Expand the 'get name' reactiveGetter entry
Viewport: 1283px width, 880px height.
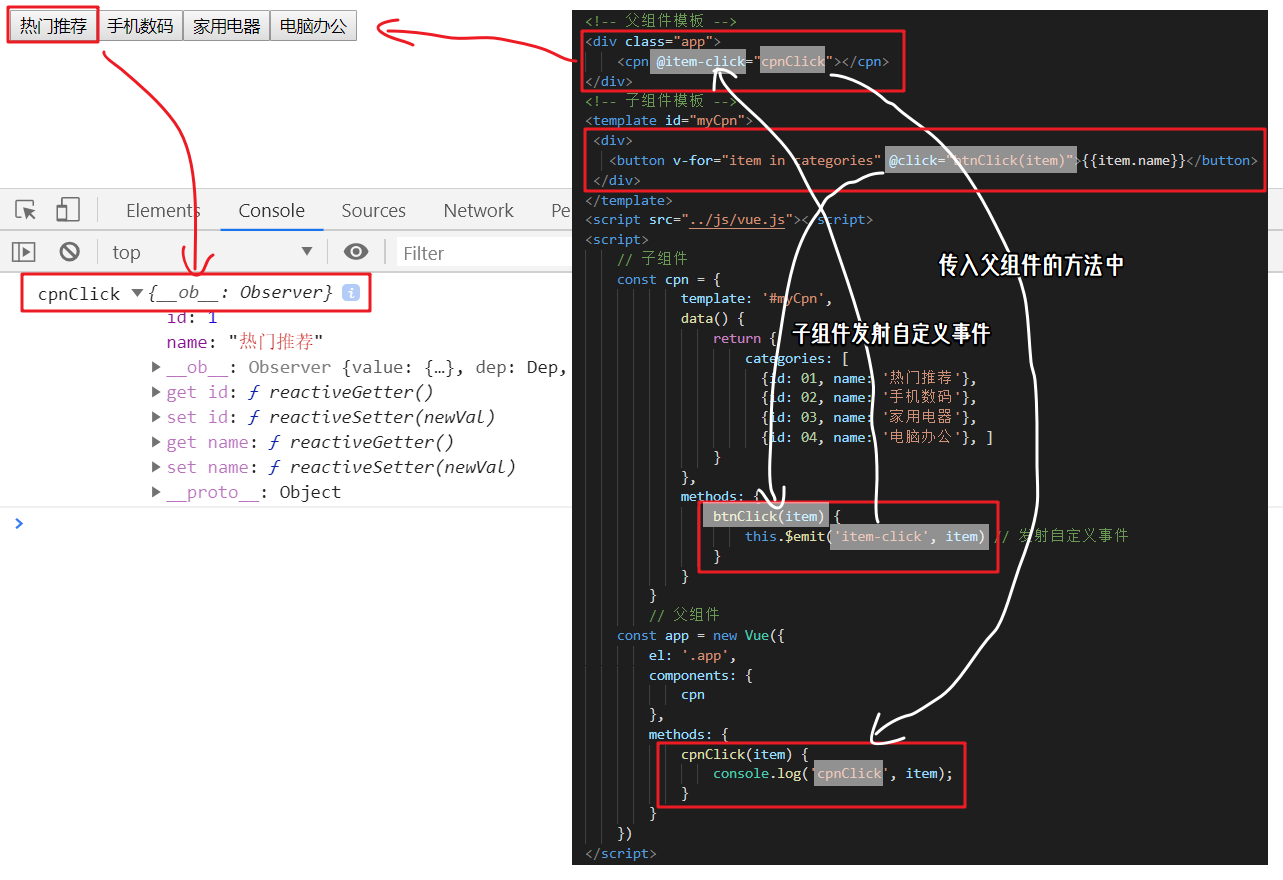156,442
